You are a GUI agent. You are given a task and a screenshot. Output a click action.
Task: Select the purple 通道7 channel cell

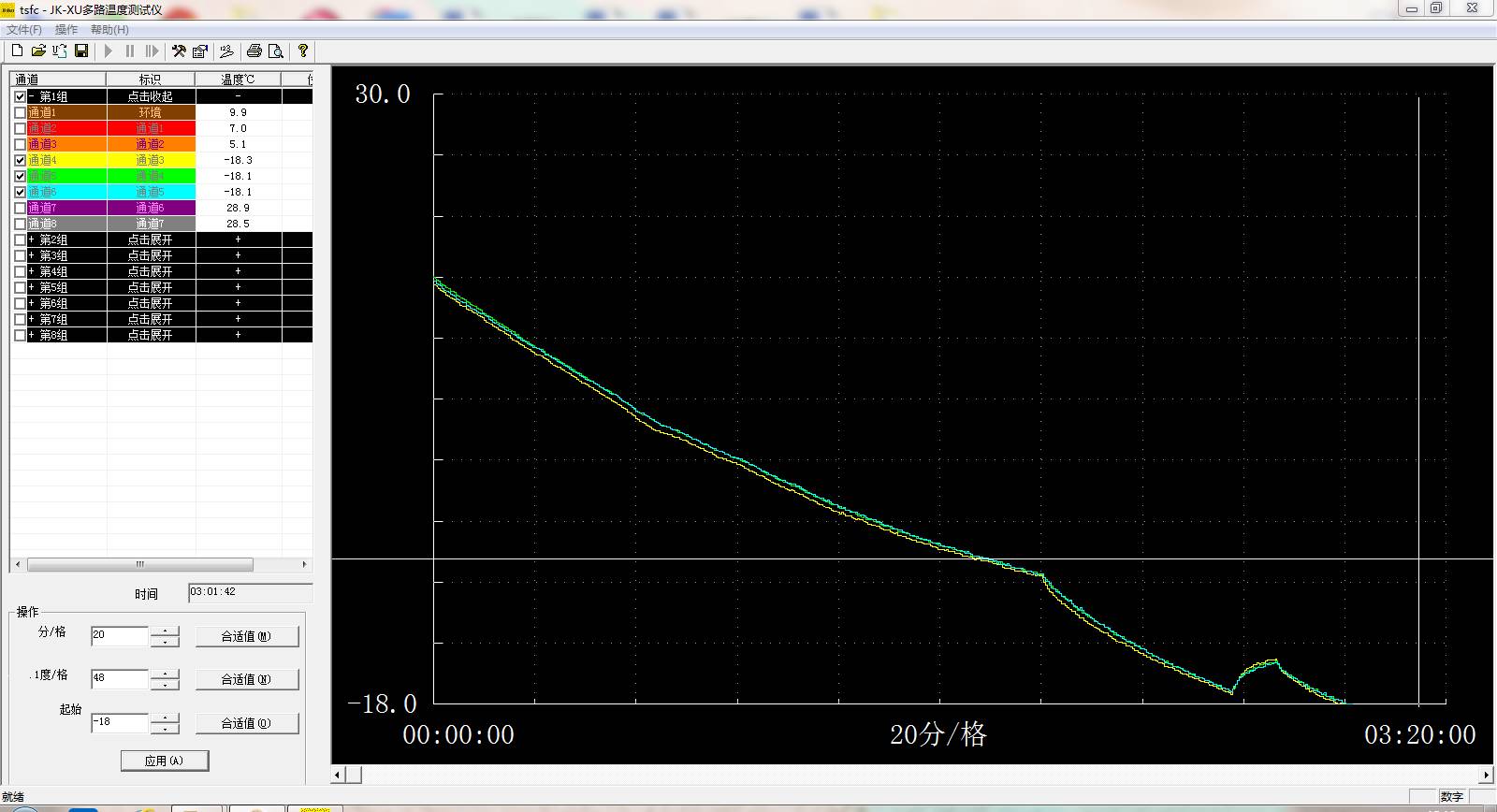point(66,208)
